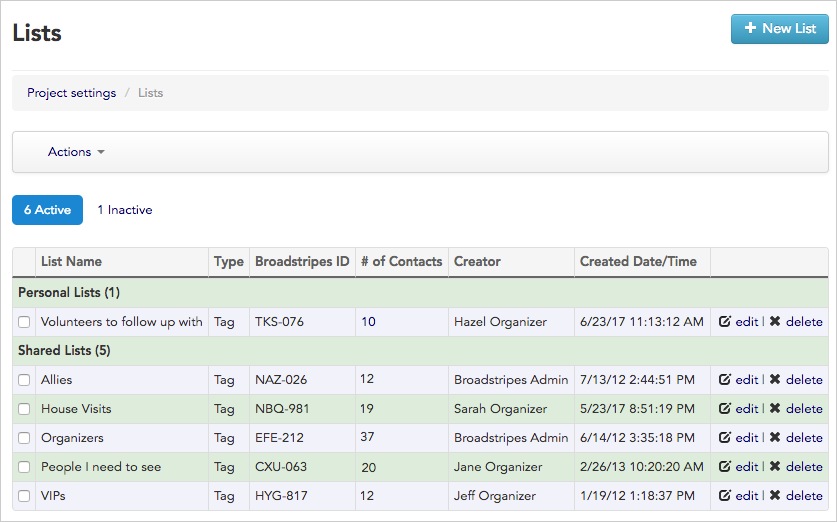Viewport: 837px width, 522px height.
Task: Click edit link for People I need to see
Action: coord(747,467)
